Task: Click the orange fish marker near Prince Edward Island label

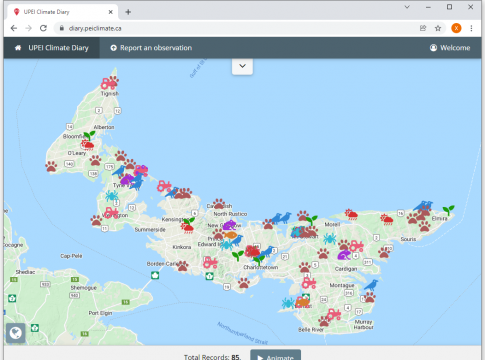Action: [230, 235]
